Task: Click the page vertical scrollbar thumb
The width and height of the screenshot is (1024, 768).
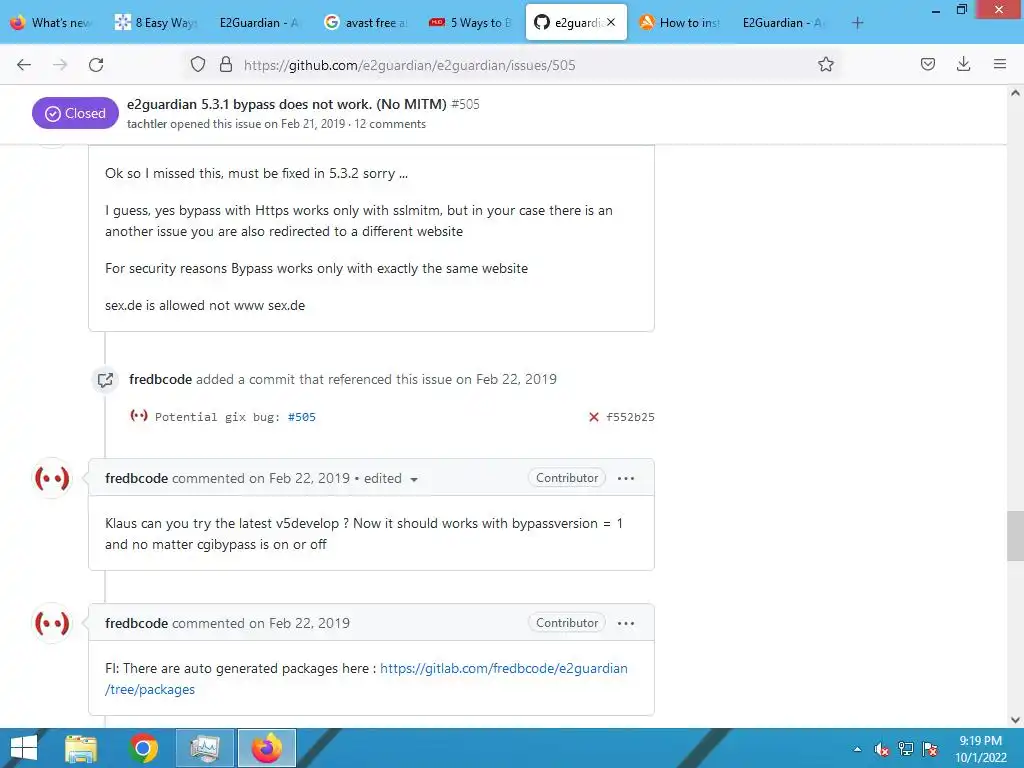Action: tap(1015, 536)
